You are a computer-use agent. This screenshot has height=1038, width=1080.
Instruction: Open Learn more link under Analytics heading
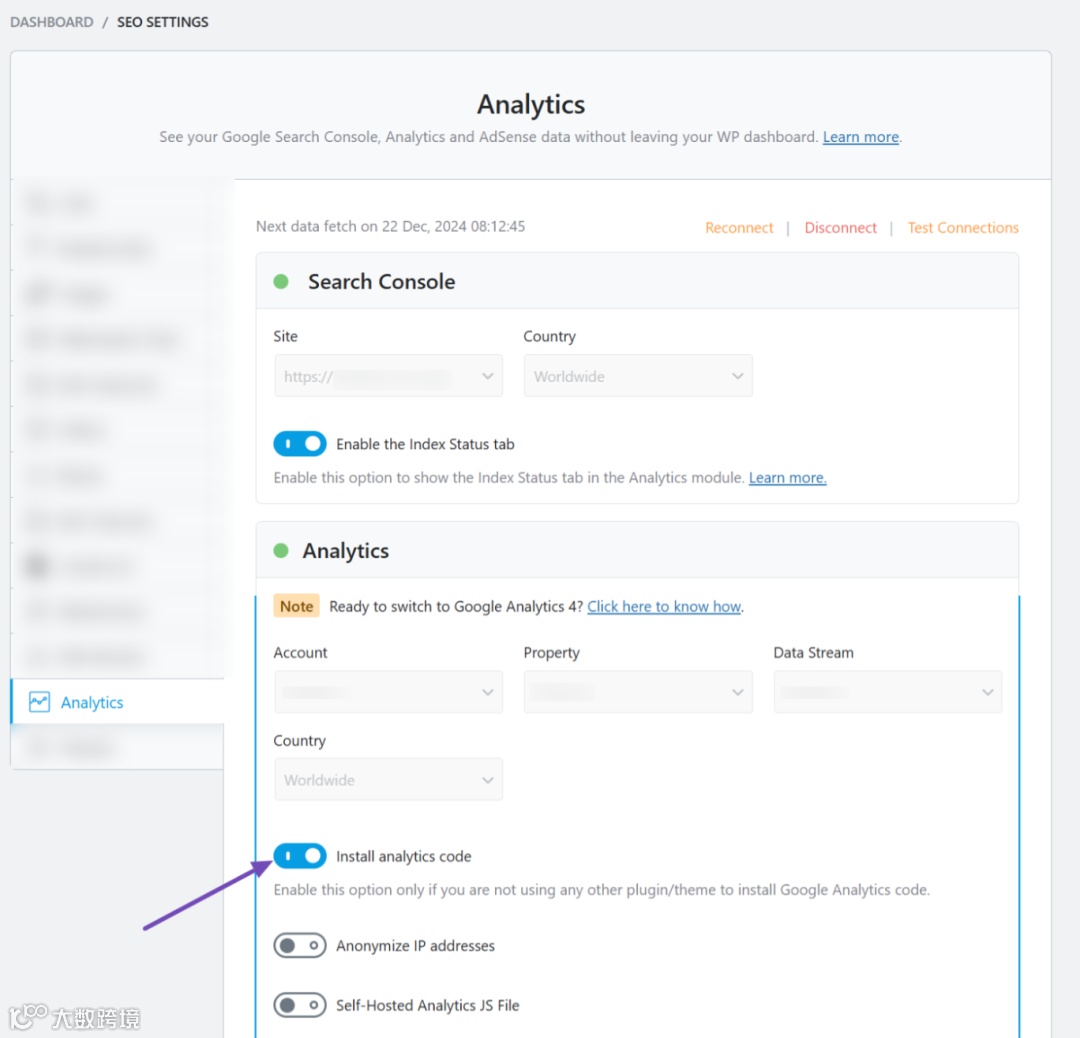tap(860, 136)
